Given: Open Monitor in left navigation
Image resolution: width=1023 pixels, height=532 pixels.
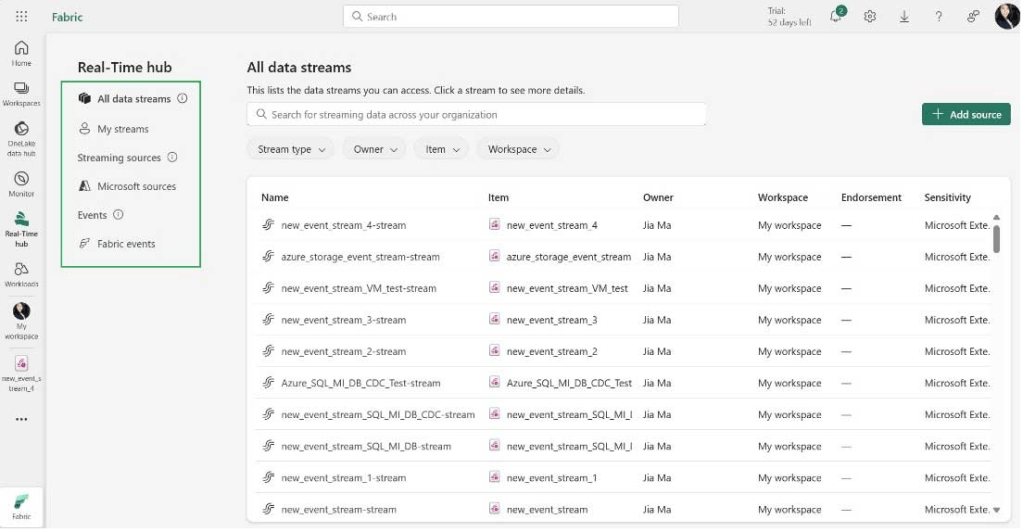Looking at the screenshot, I should coord(21,184).
